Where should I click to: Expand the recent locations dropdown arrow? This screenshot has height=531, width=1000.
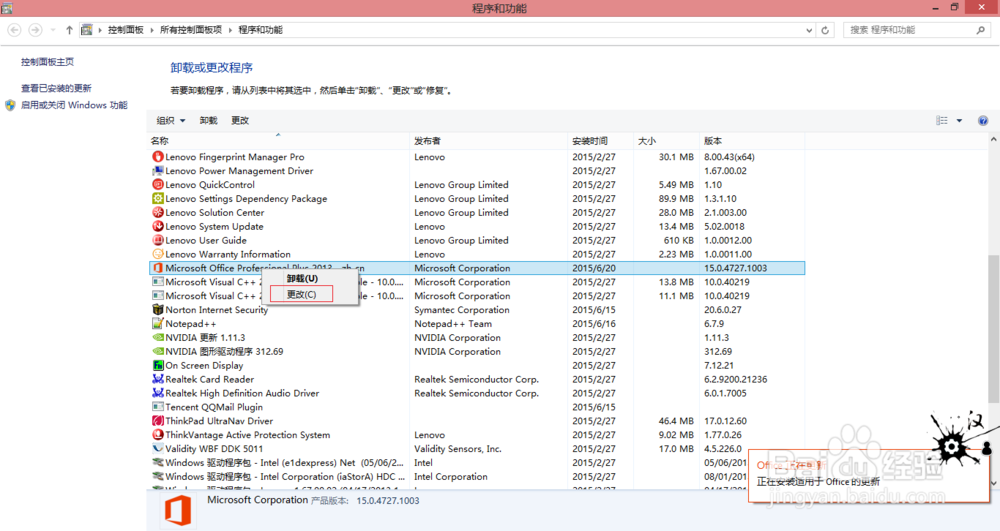[x=53, y=30]
